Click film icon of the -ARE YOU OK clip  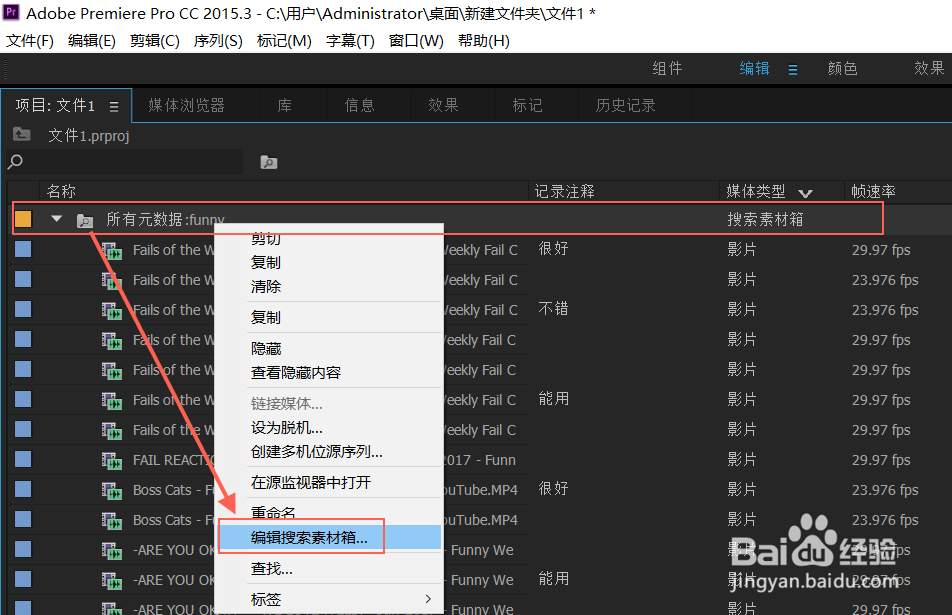pyautogui.click(x=110, y=549)
